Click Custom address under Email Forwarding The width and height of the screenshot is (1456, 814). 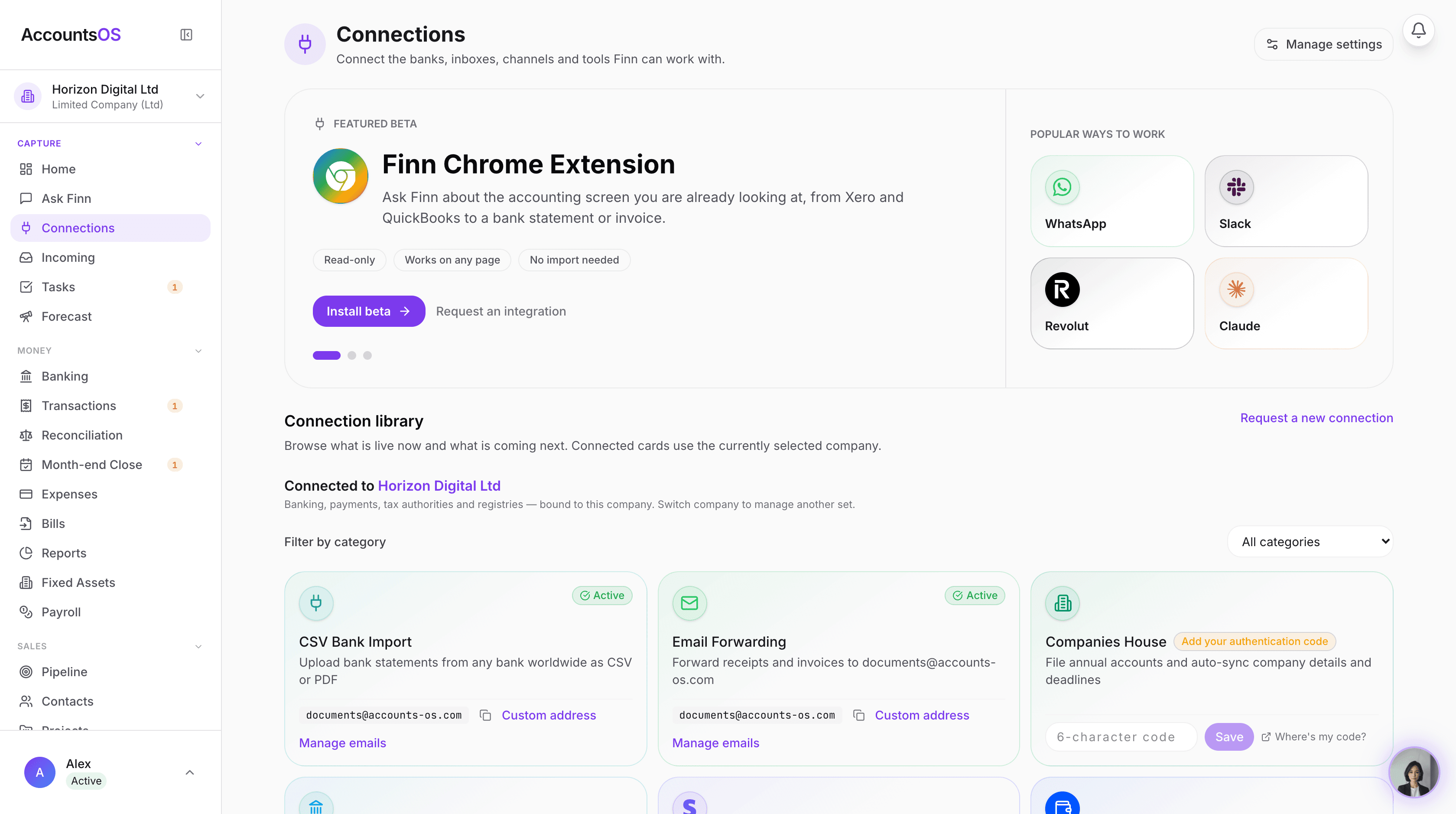(x=922, y=715)
